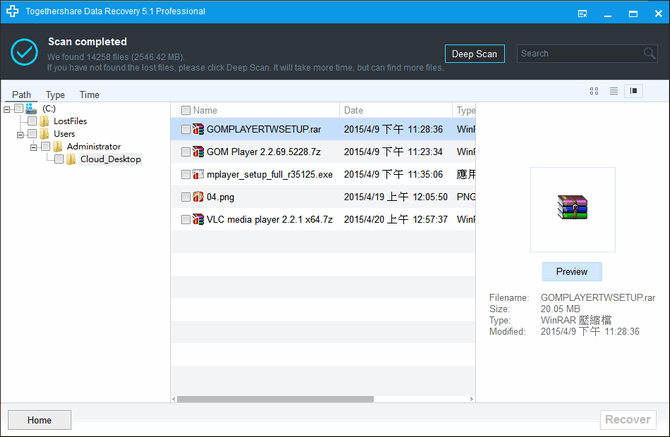The height and width of the screenshot is (437, 670).
Task: Check the Users folder checkbox
Action: [x=32, y=134]
